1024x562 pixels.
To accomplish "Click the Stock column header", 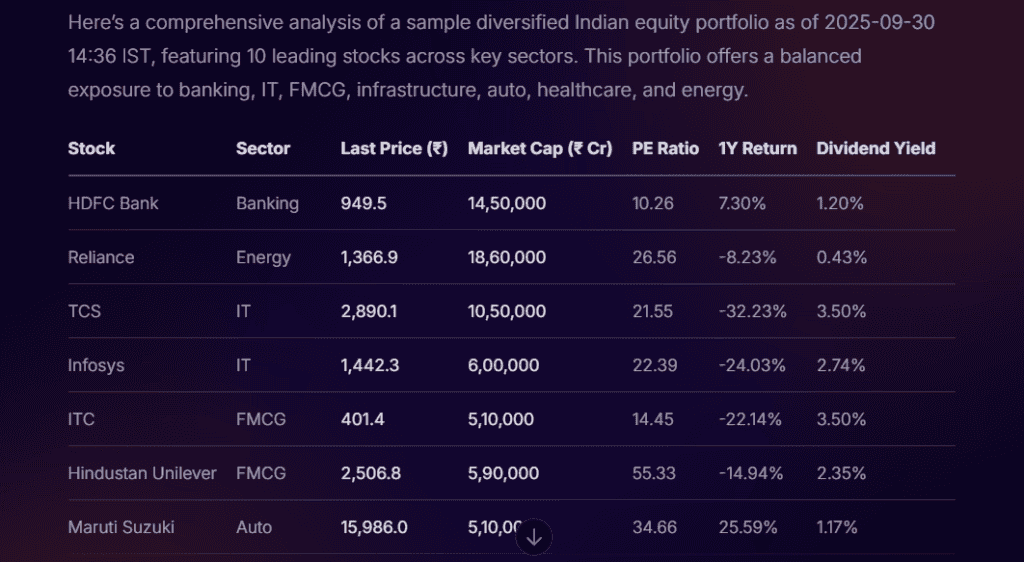I will (91, 148).
